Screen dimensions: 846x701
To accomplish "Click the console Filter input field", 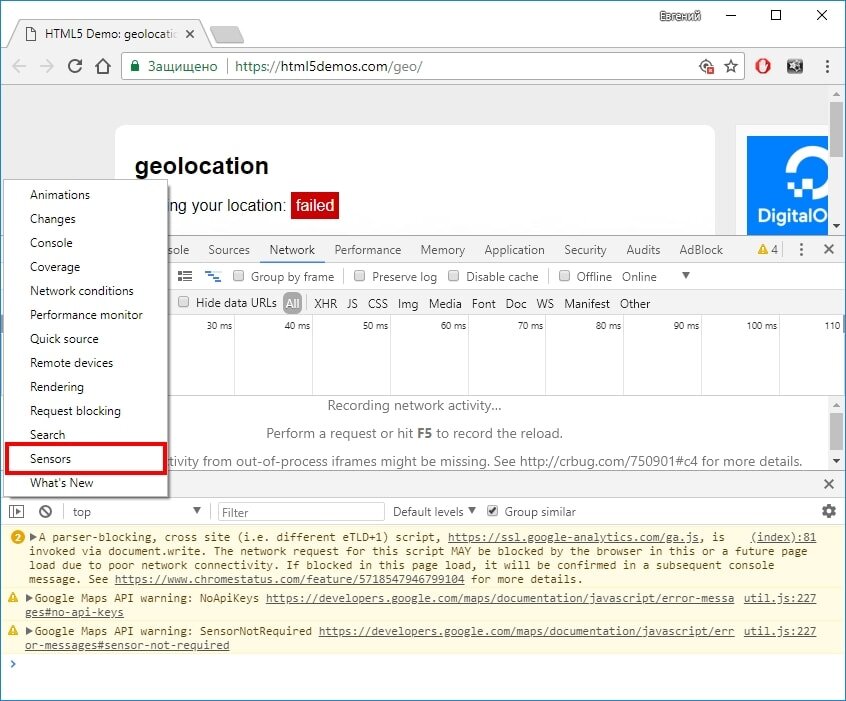I will [301, 512].
